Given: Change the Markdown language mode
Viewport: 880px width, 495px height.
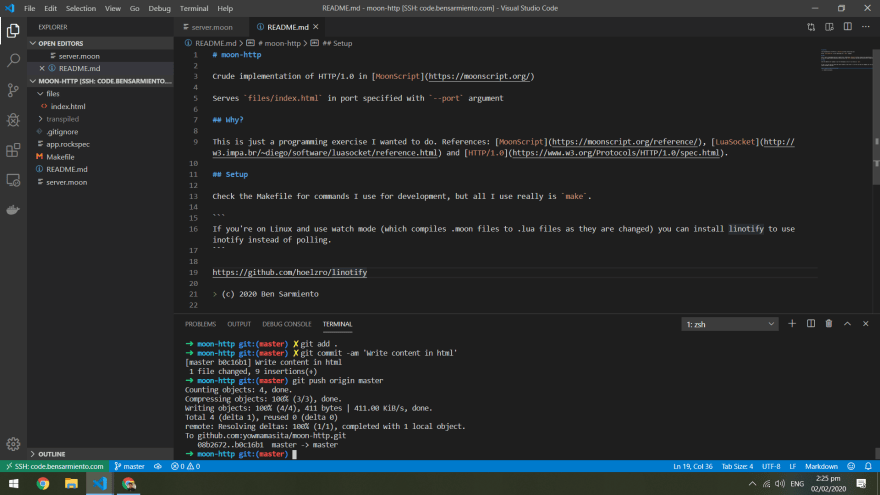Looking at the screenshot, I should pos(821,466).
